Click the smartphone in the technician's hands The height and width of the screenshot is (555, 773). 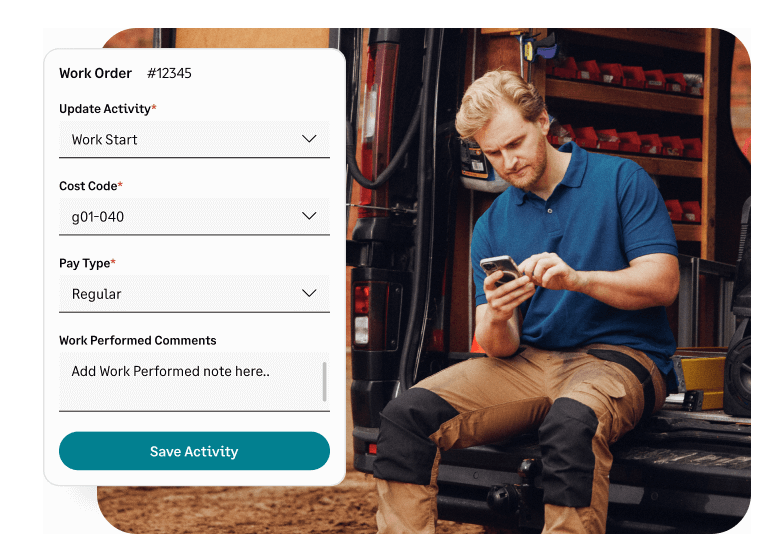(x=501, y=271)
